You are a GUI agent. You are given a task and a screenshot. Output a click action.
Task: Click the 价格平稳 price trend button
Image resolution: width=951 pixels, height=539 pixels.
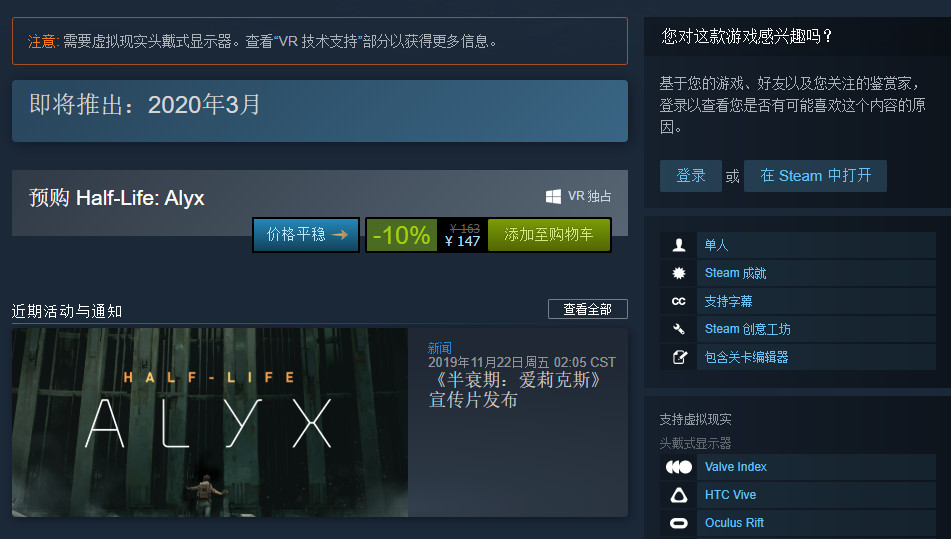[306, 235]
